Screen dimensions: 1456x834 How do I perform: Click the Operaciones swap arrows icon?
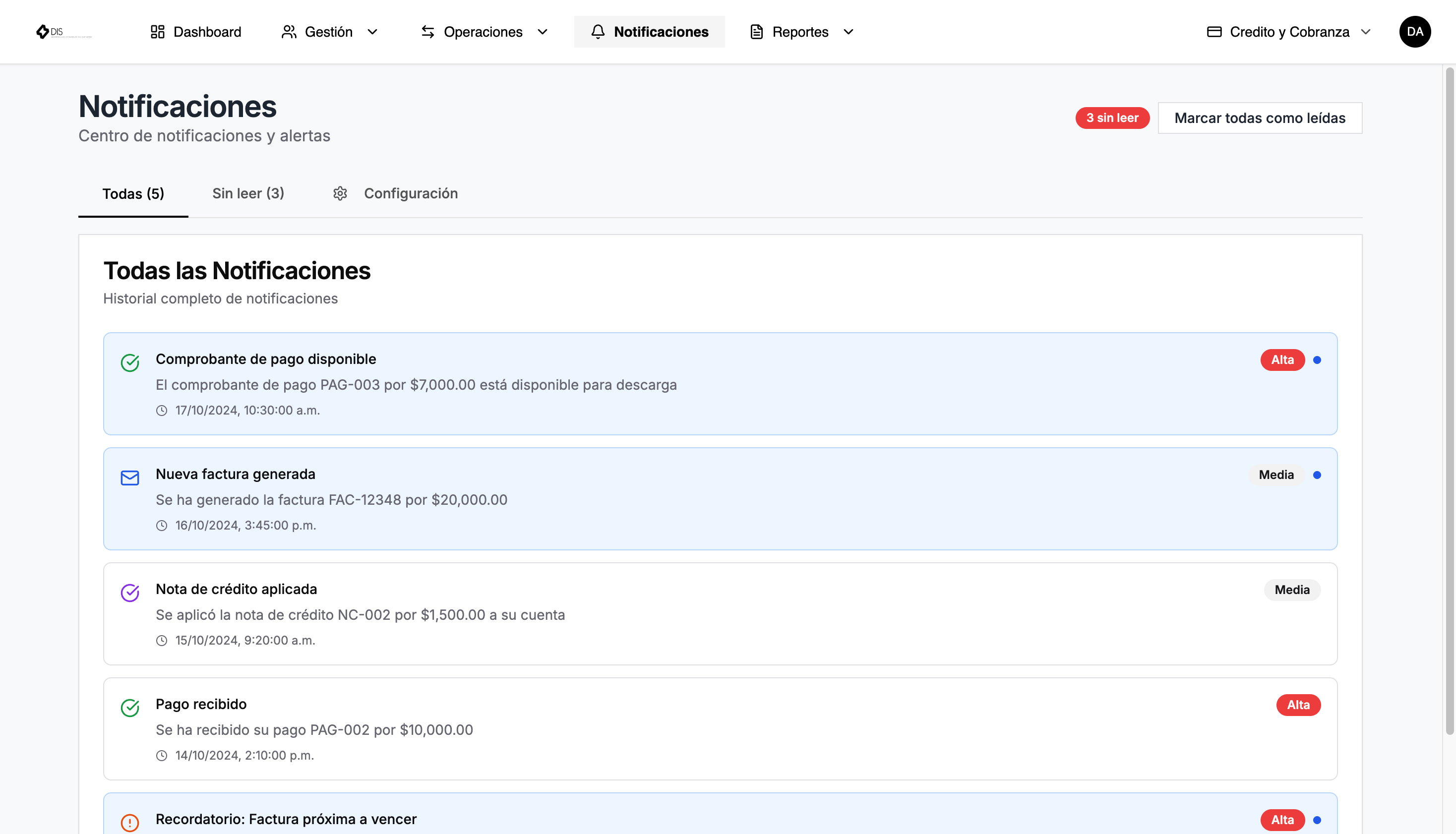[428, 32]
